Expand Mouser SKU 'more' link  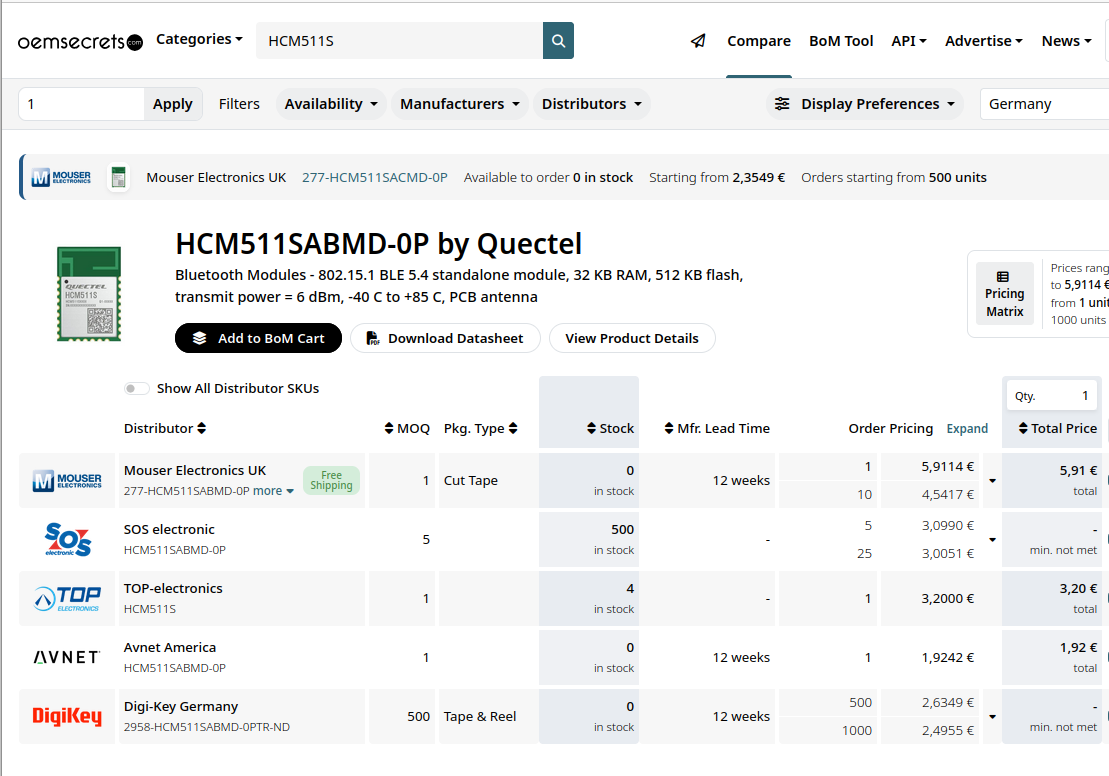pos(273,491)
